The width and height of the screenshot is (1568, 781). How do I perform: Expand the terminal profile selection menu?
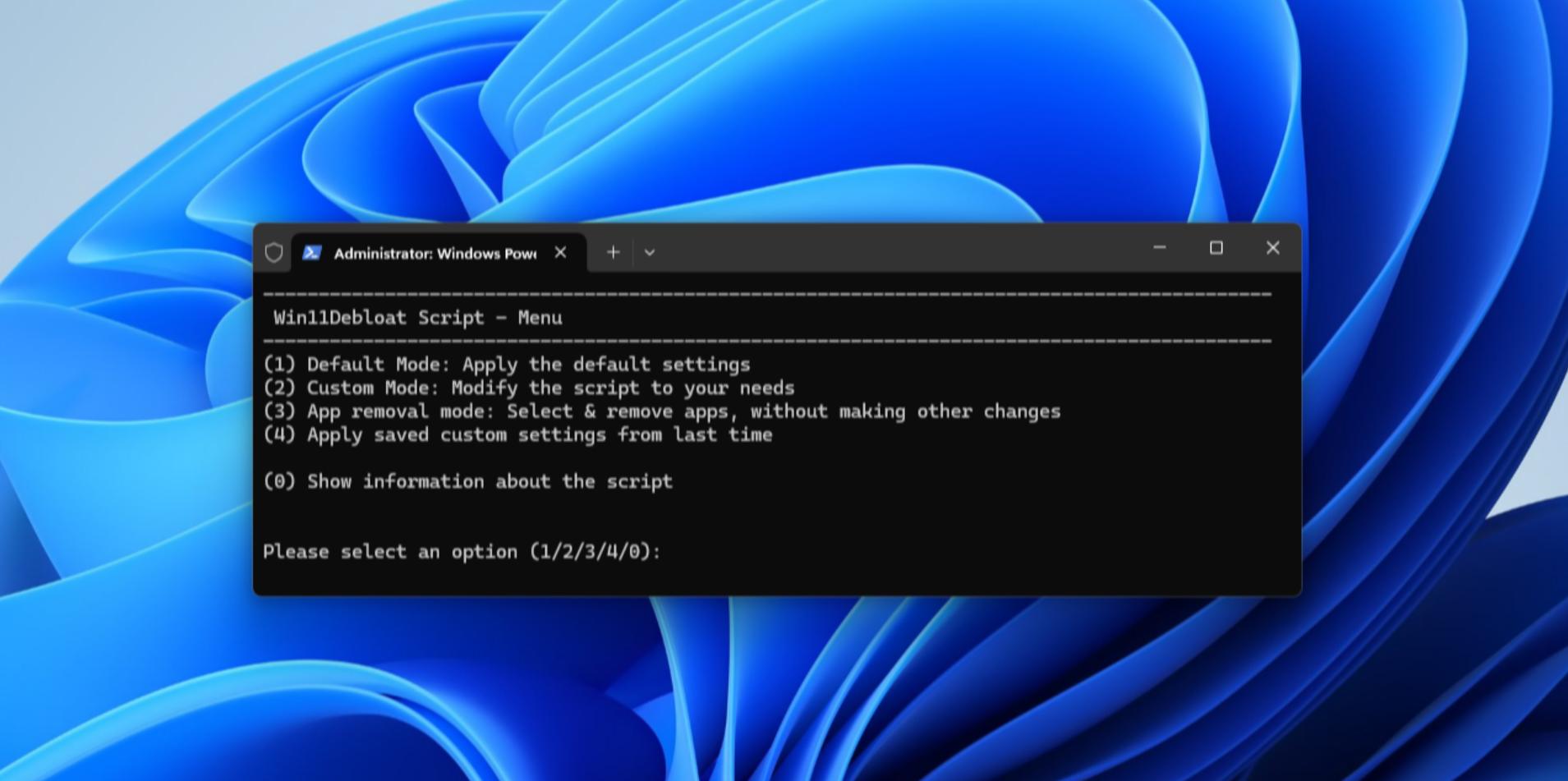[650, 252]
